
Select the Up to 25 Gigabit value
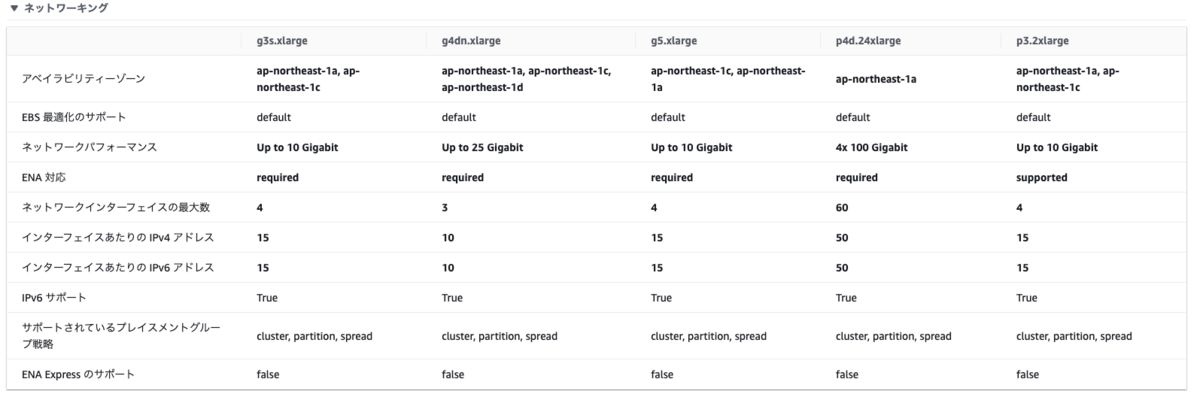click(482, 147)
